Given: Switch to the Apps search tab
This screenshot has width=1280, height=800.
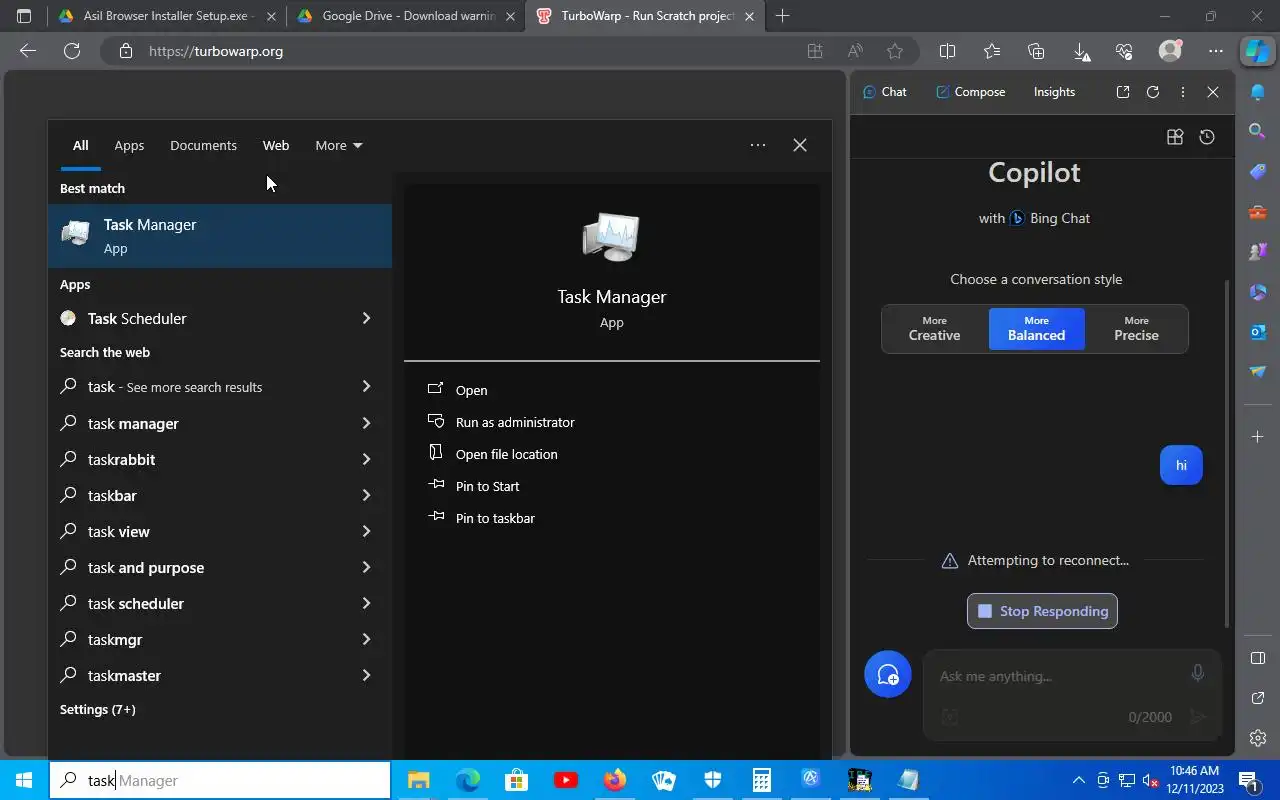Looking at the screenshot, I should (x=129, y=145).
